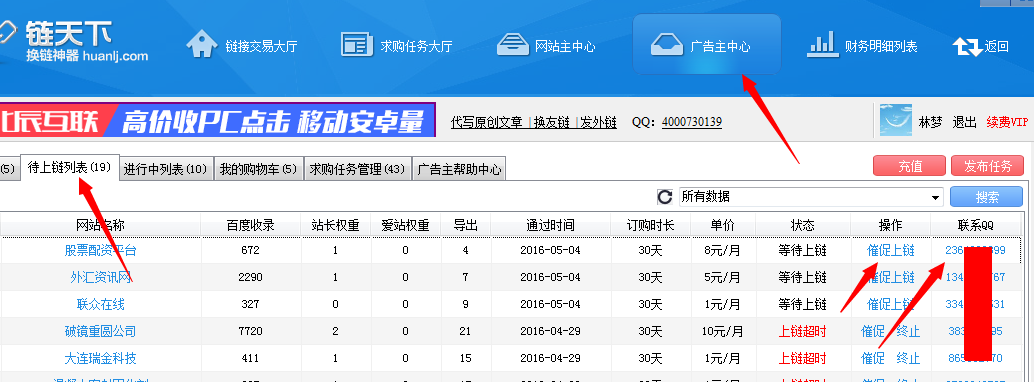This screenshot has width=1034, height=382.
Task: Open 破镜重圆公司 site link
Action: click(100, 331)
